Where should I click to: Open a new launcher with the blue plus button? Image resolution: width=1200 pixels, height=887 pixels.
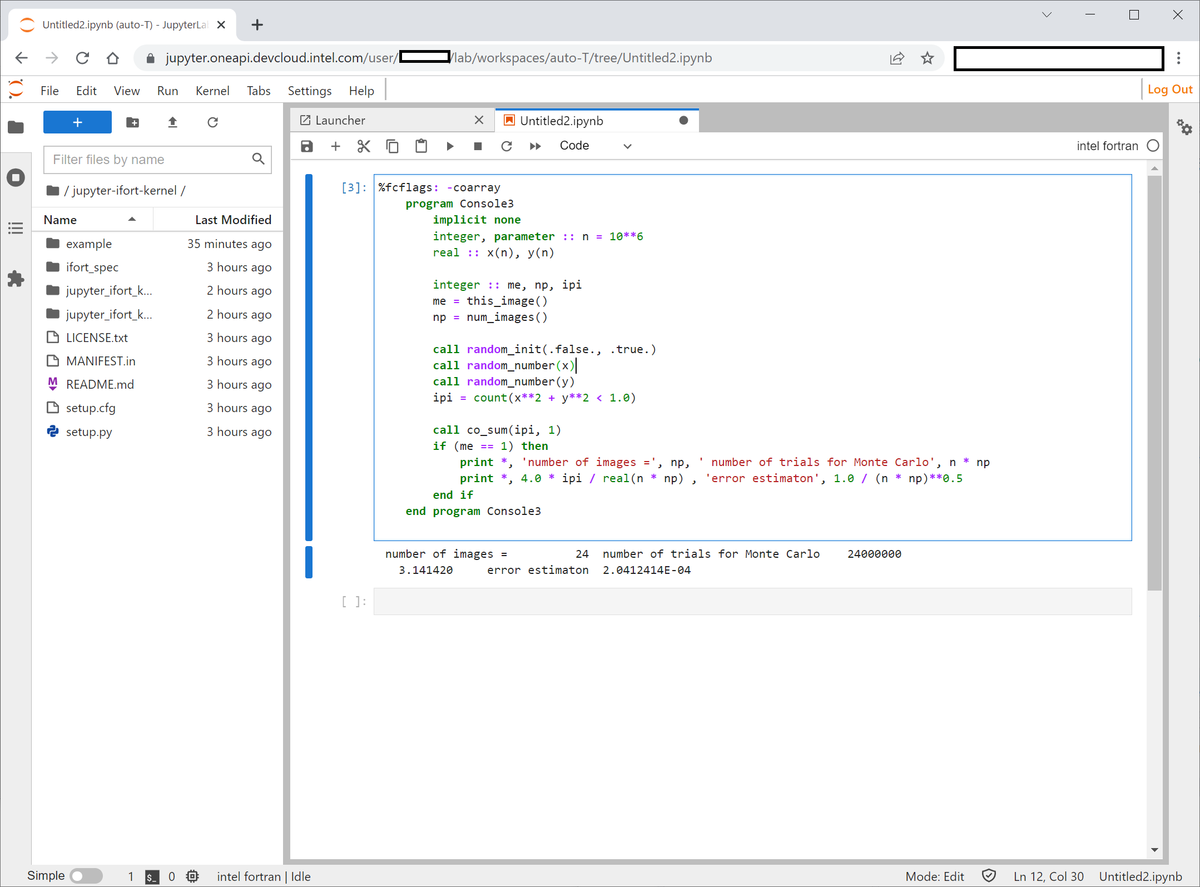click(77, 121)
